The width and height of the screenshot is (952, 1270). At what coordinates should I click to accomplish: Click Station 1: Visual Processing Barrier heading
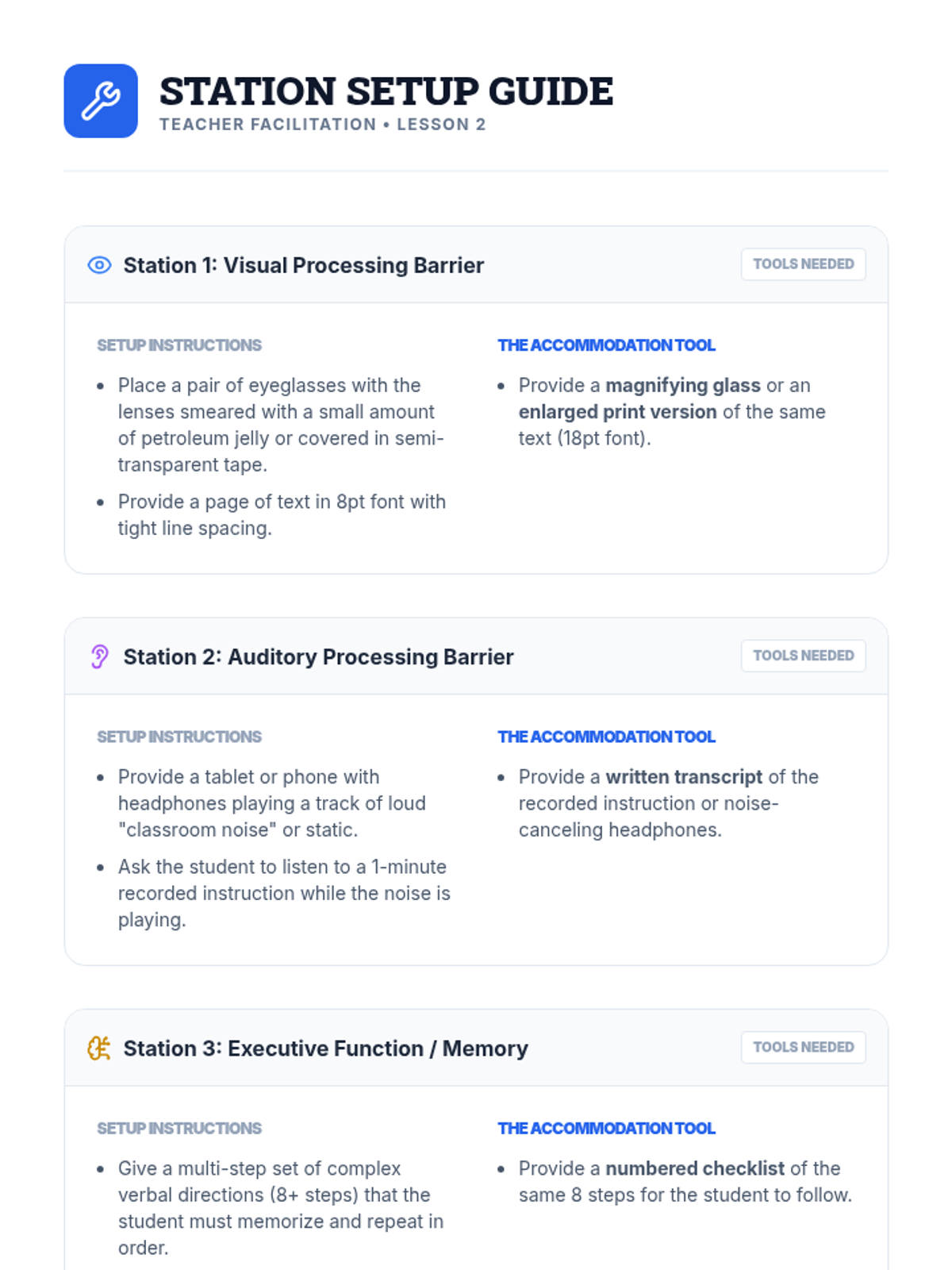303,265
